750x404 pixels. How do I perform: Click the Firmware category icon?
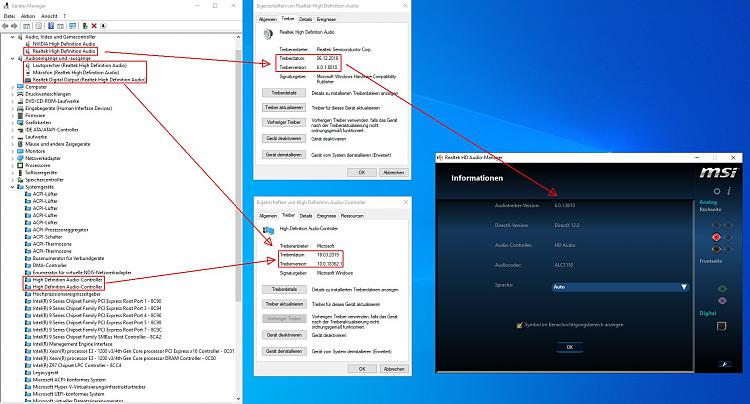coord(20,116)
